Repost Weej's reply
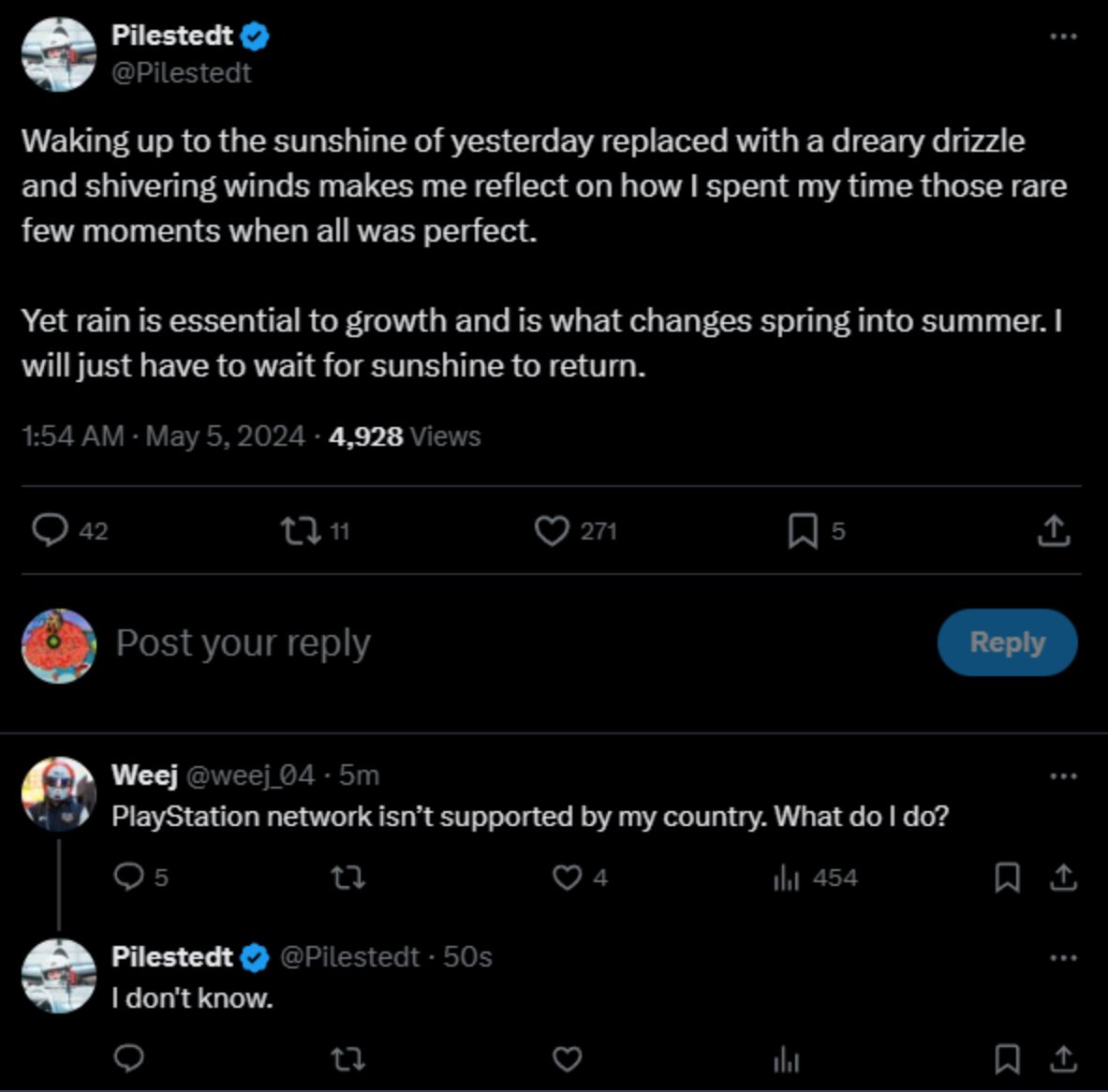The height and width of the screenshot is (1092, 1108). point(348,878)
